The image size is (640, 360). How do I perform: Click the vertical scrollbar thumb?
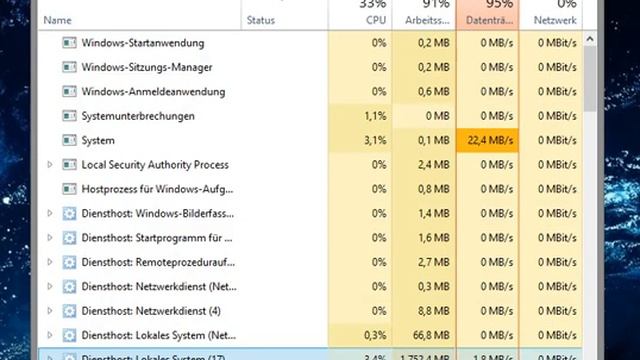(590, 78)
